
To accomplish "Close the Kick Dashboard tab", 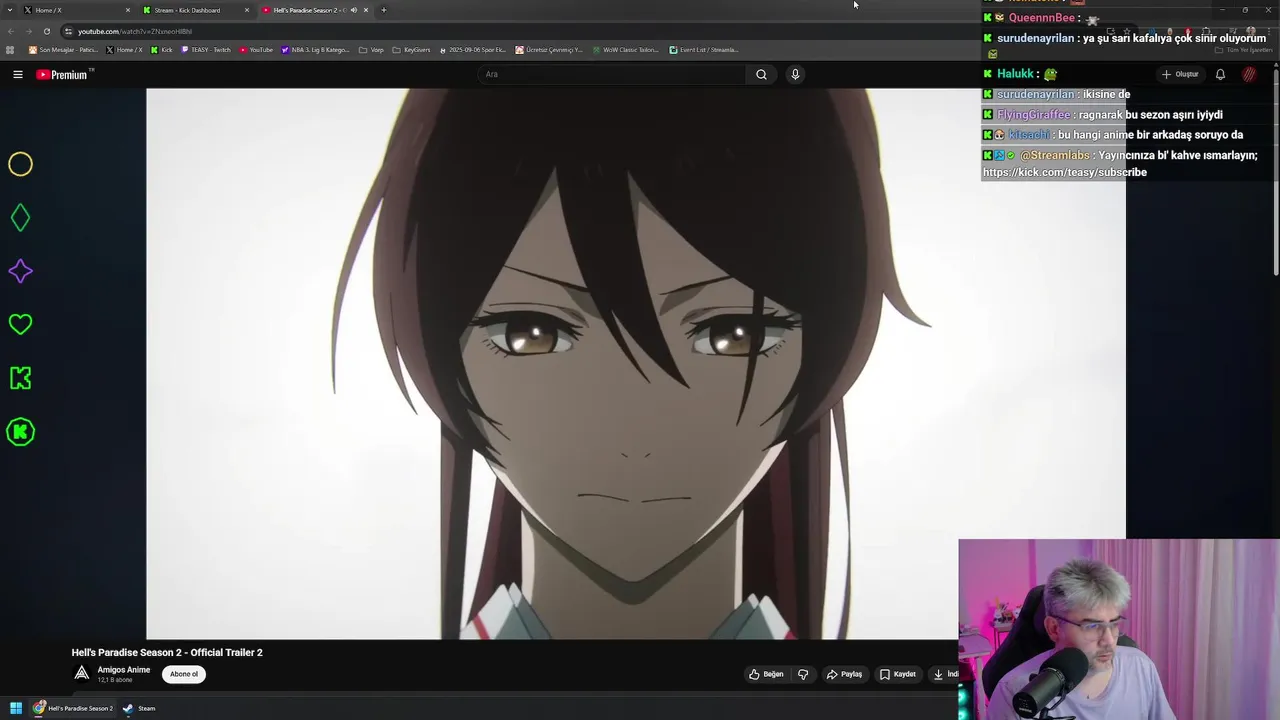I will click(247, 10).
